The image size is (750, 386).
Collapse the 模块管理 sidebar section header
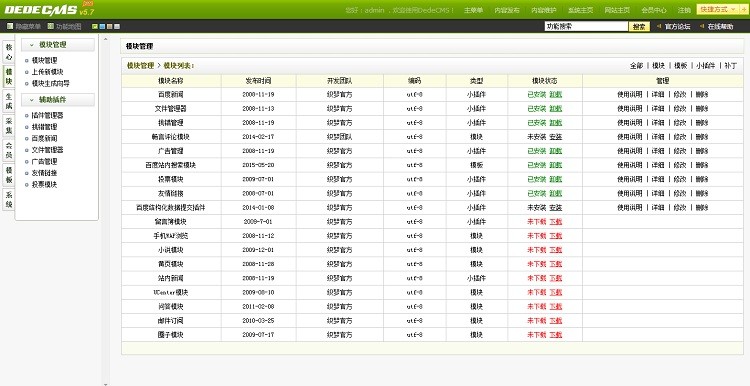click(x=58, y=44)
